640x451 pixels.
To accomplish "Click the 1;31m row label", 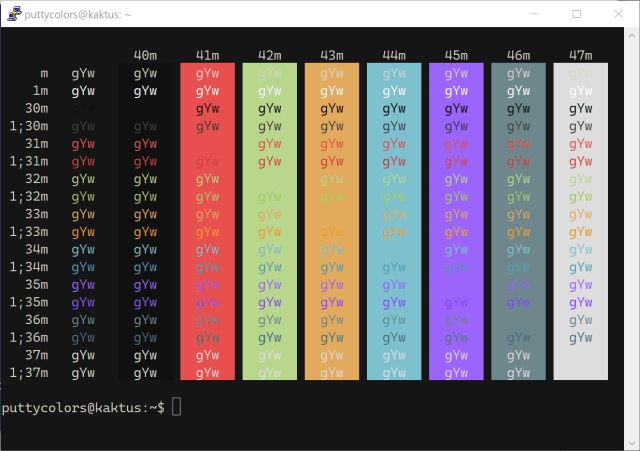I will point(29,161).
